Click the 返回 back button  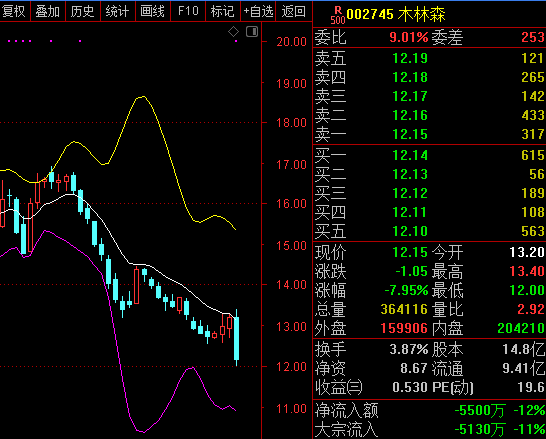[294, 11]
